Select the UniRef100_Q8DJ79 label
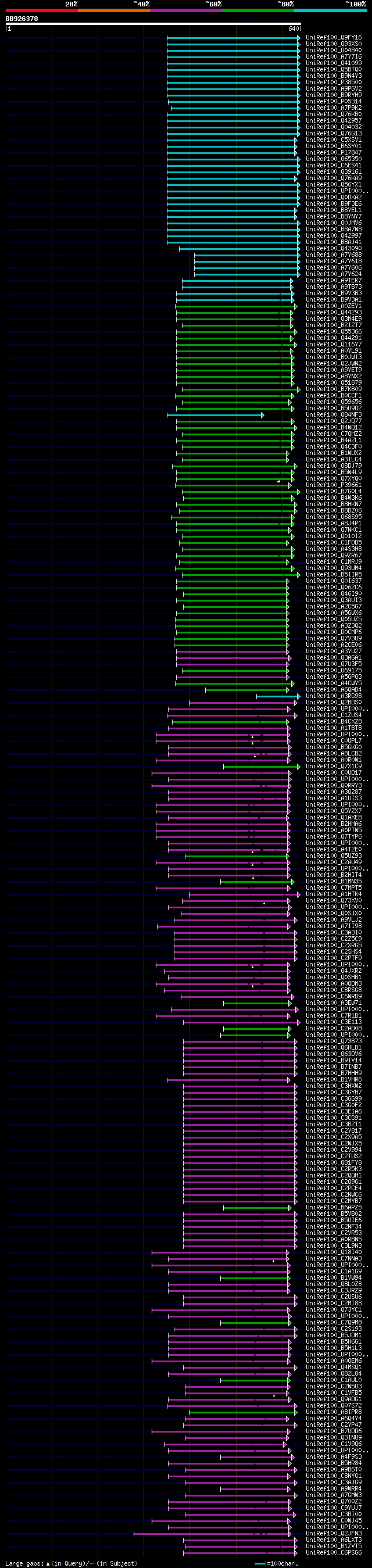The width and height of the screenshot is (372, 1568). point(334,466)
